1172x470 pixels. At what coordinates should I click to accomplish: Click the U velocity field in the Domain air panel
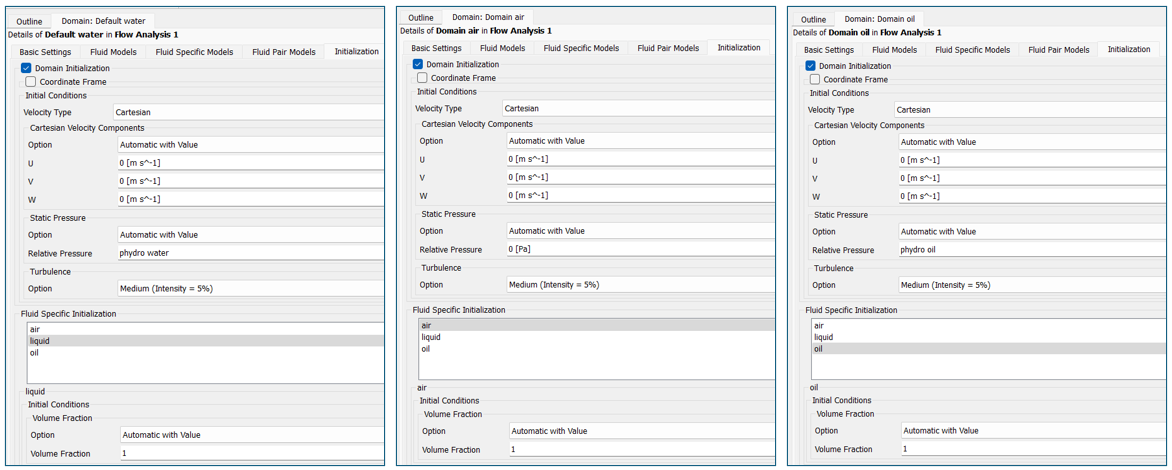coord(638,160)
